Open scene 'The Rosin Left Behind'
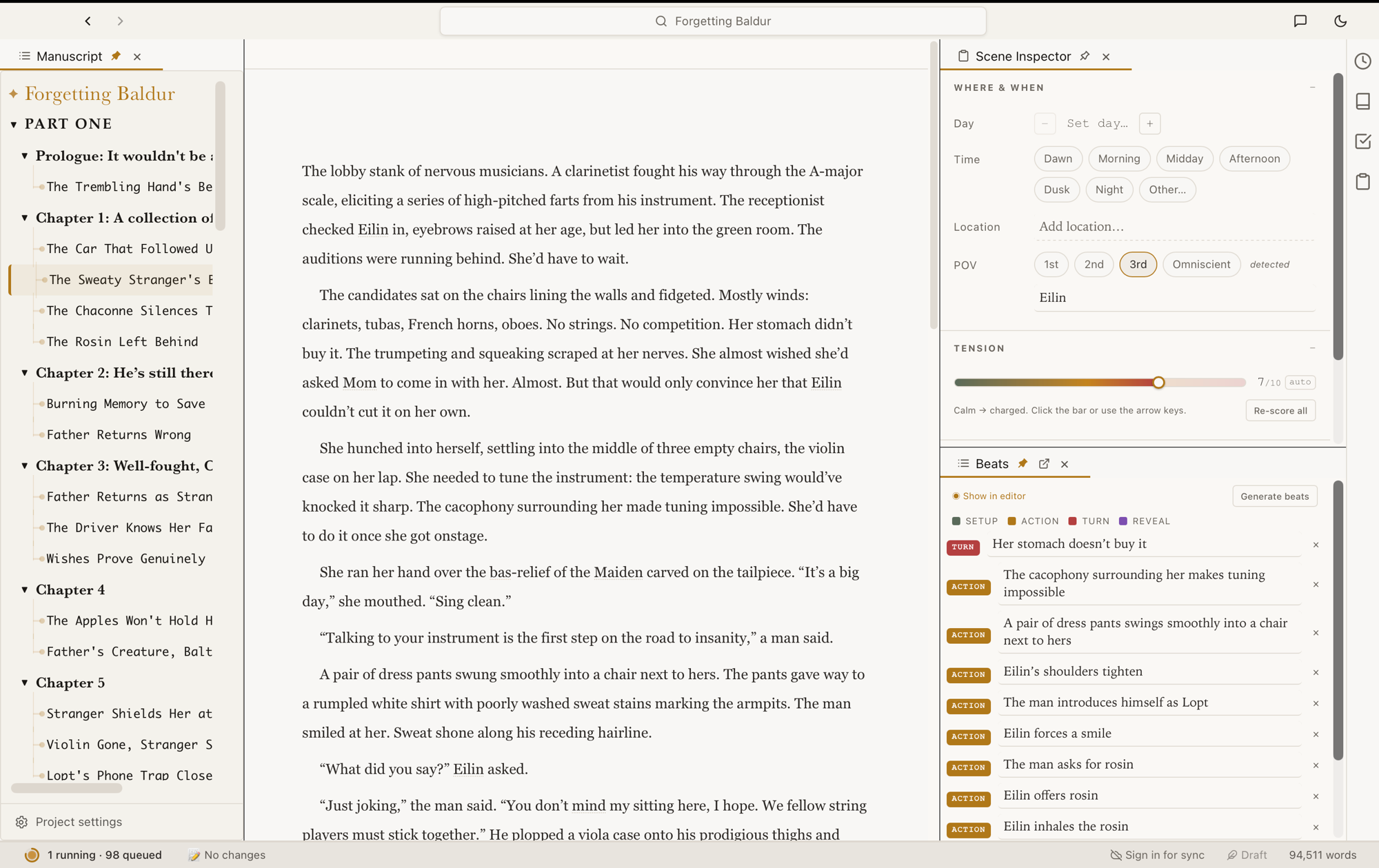1379x868 pixels. [x=123, y=342]
